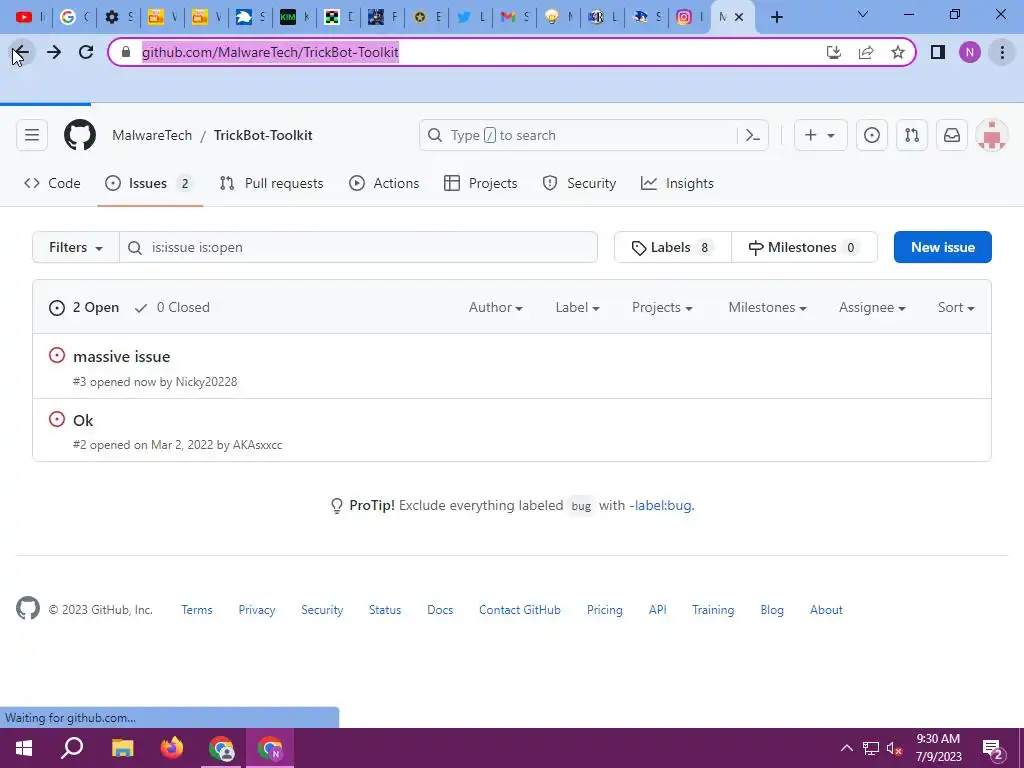Switch to the Gmail tab
1024x768 pixels.
pos(515,18)
